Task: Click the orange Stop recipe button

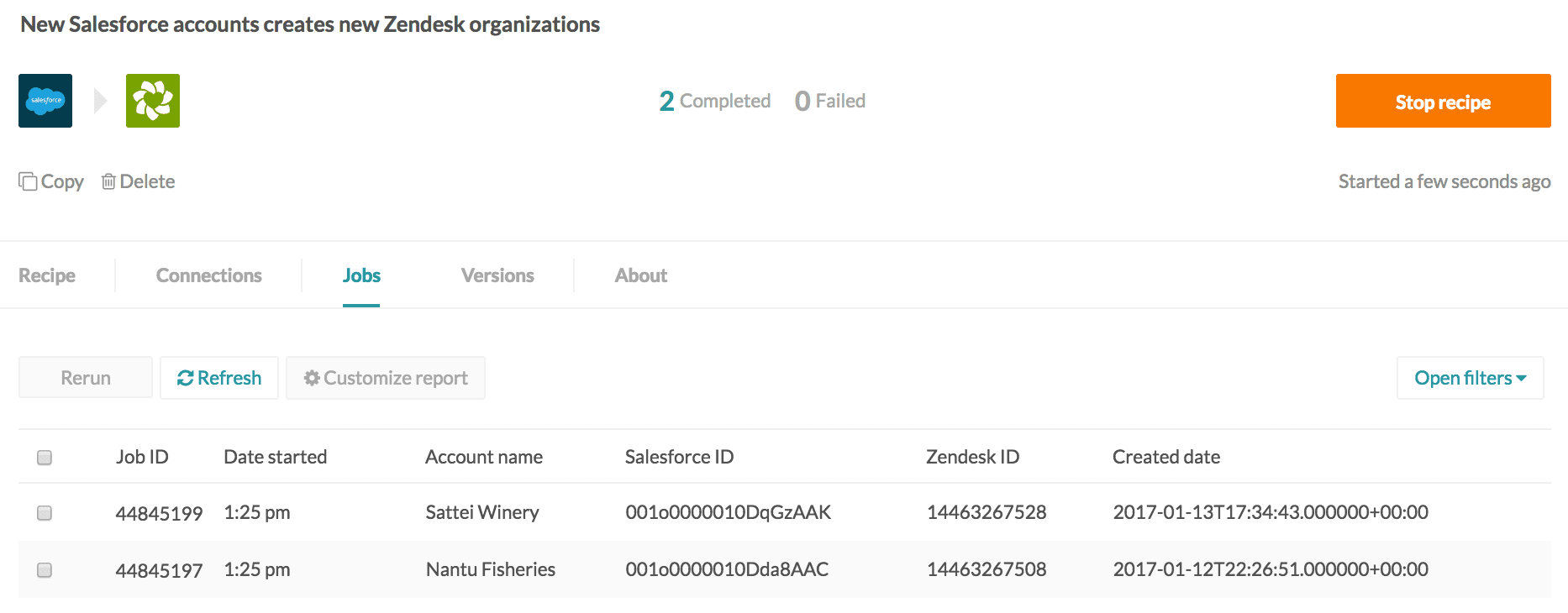Action: point(1443,102)
